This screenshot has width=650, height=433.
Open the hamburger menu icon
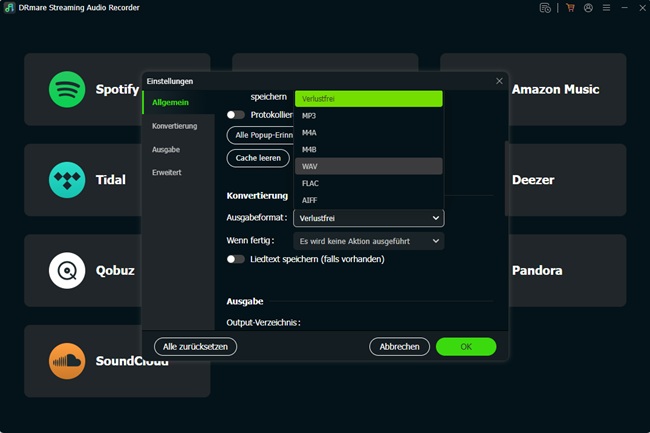tap(606, 8)
